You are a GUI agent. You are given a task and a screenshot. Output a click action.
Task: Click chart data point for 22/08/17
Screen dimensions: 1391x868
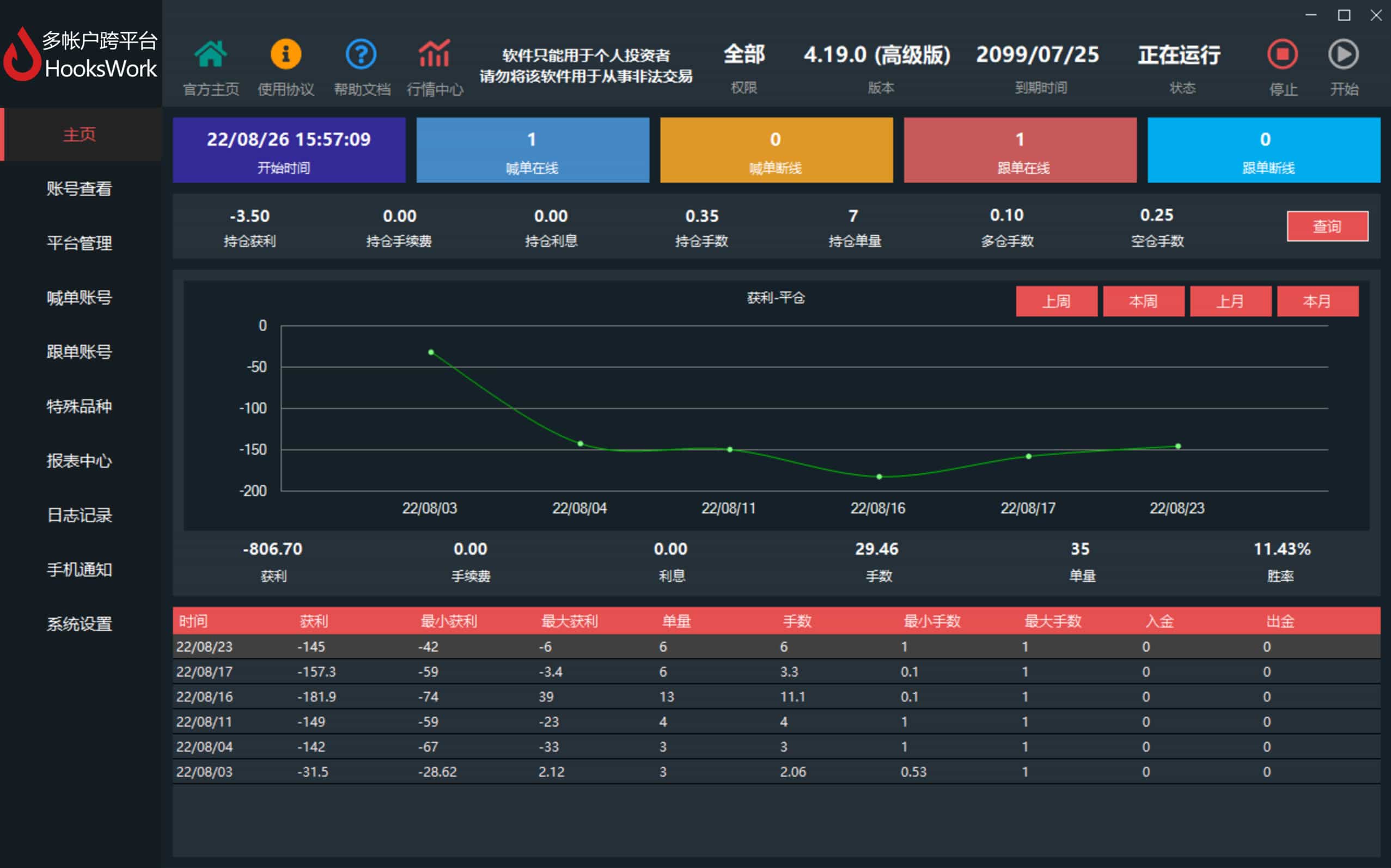point(1029,456)
